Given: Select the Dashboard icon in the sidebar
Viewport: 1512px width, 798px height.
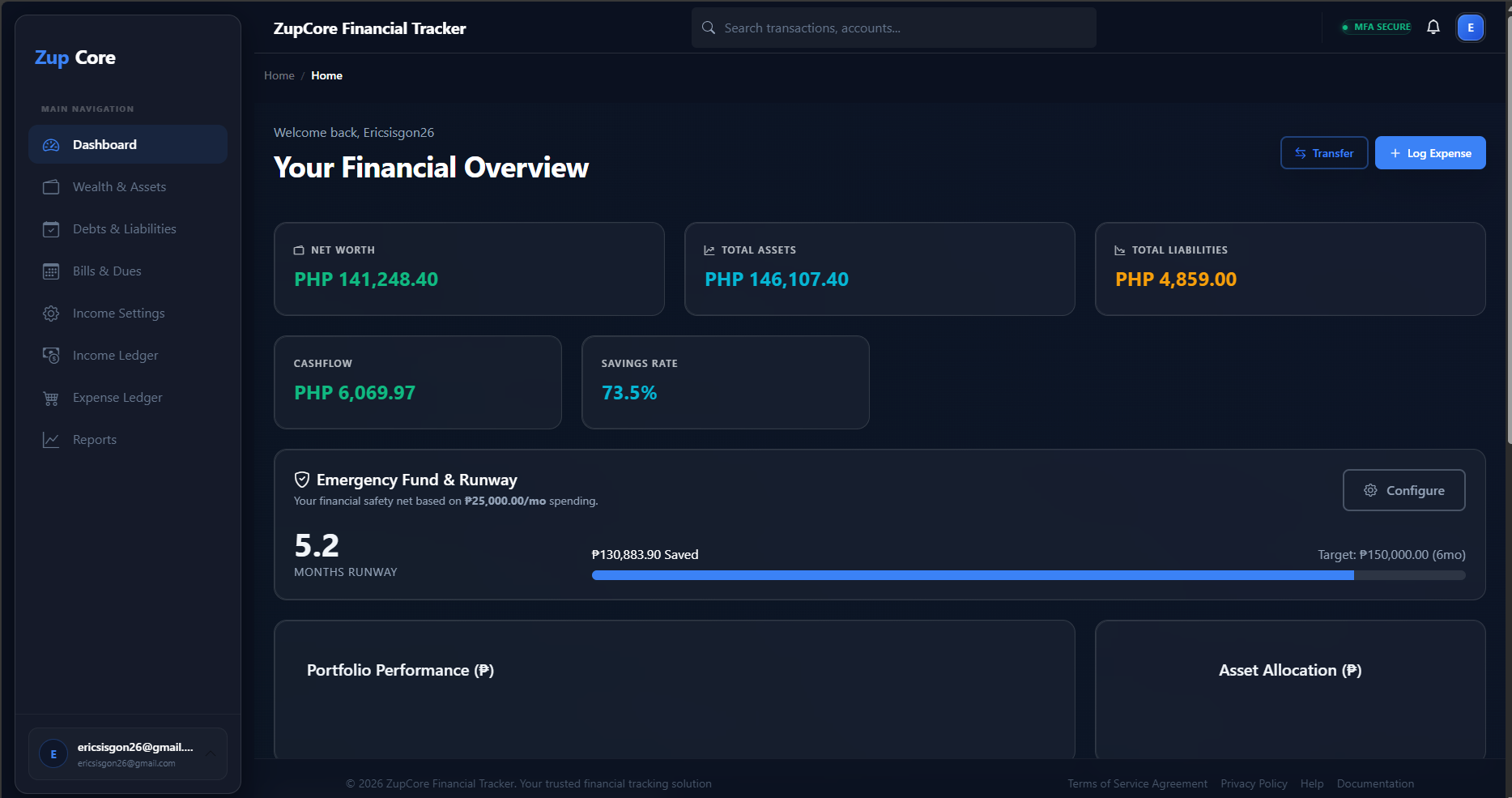Looking at the screenshot, I should (50, 144).
